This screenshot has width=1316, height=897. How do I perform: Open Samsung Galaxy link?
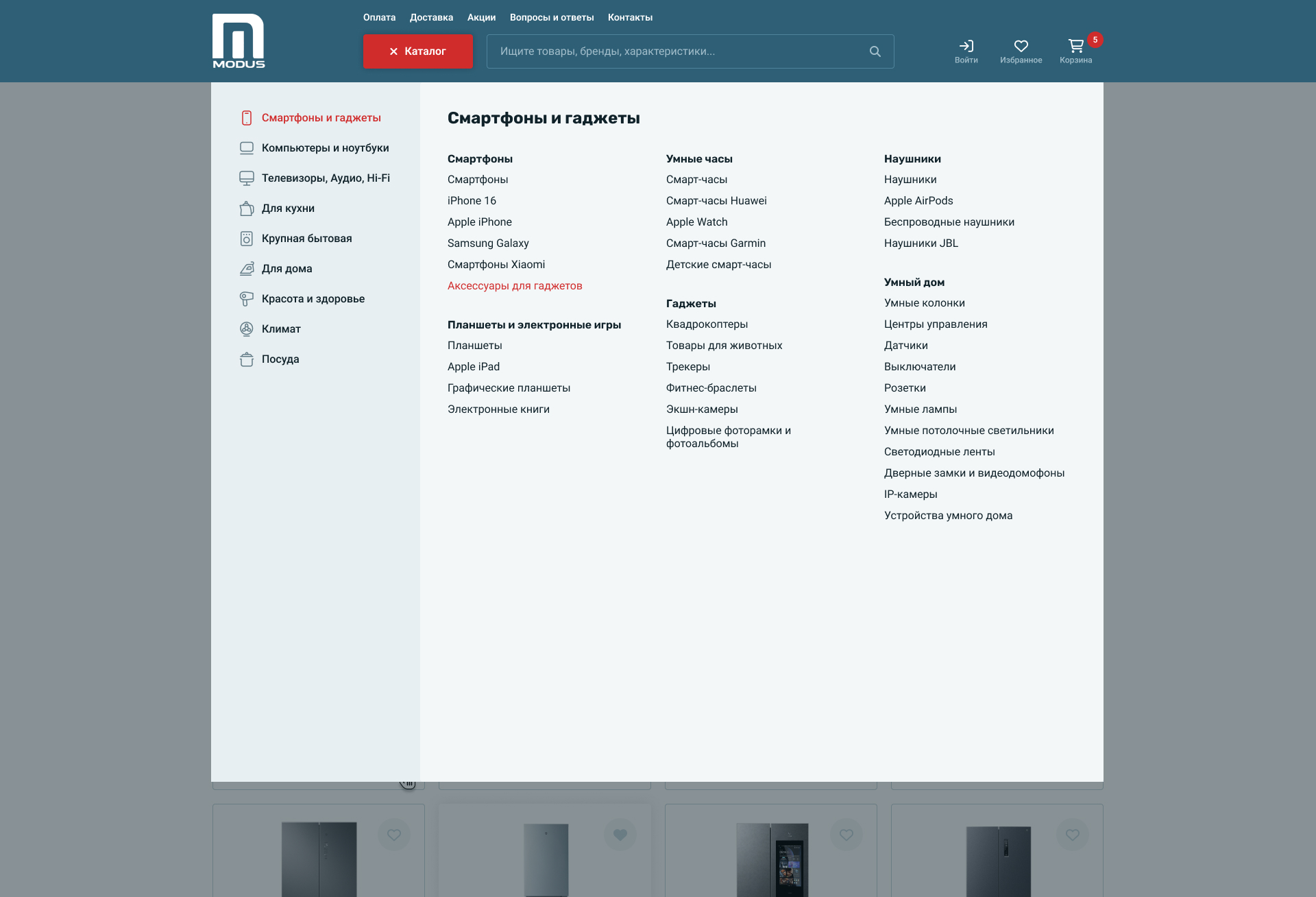tap(488, 243)
